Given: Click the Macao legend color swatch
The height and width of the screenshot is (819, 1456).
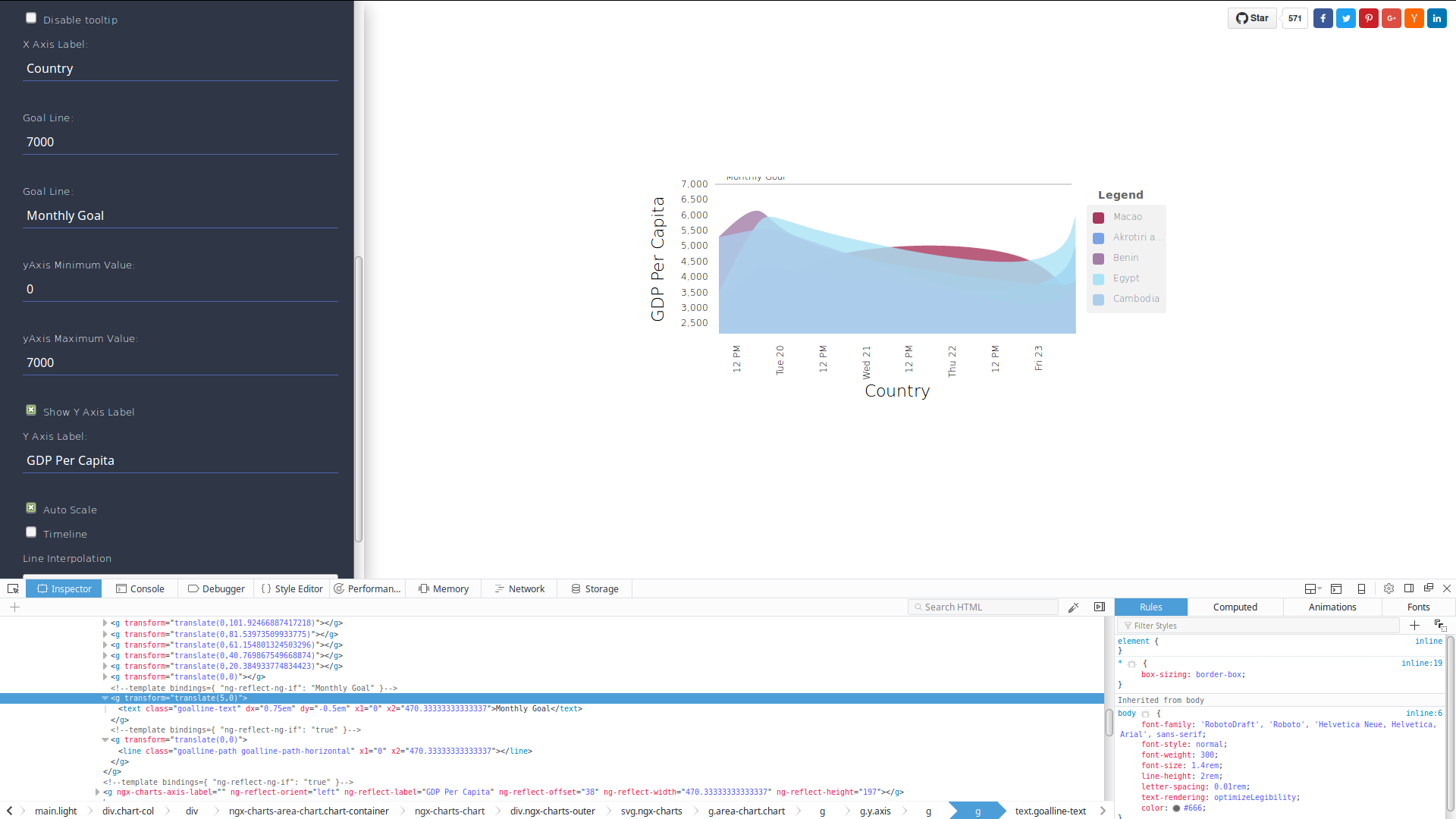Looking at the screenshot, I should tap(1098, 218).
